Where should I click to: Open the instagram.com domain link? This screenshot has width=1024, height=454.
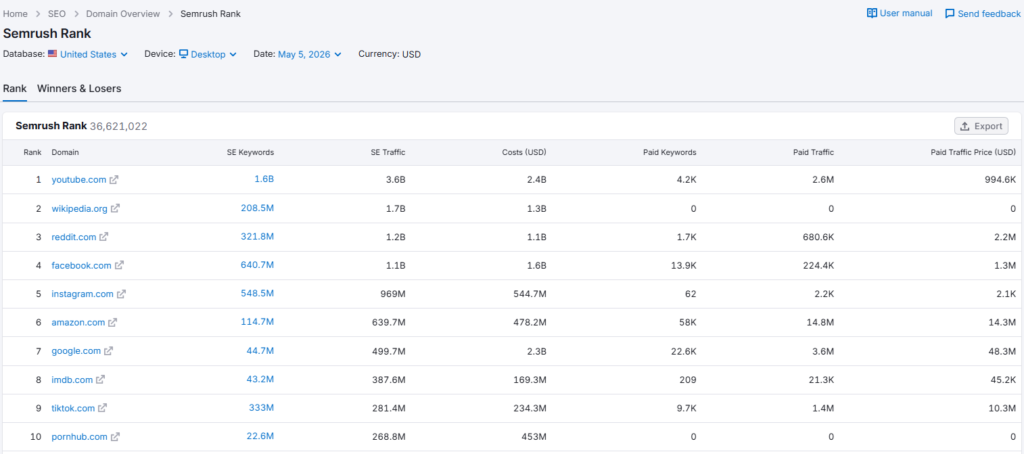coord(83,294)
